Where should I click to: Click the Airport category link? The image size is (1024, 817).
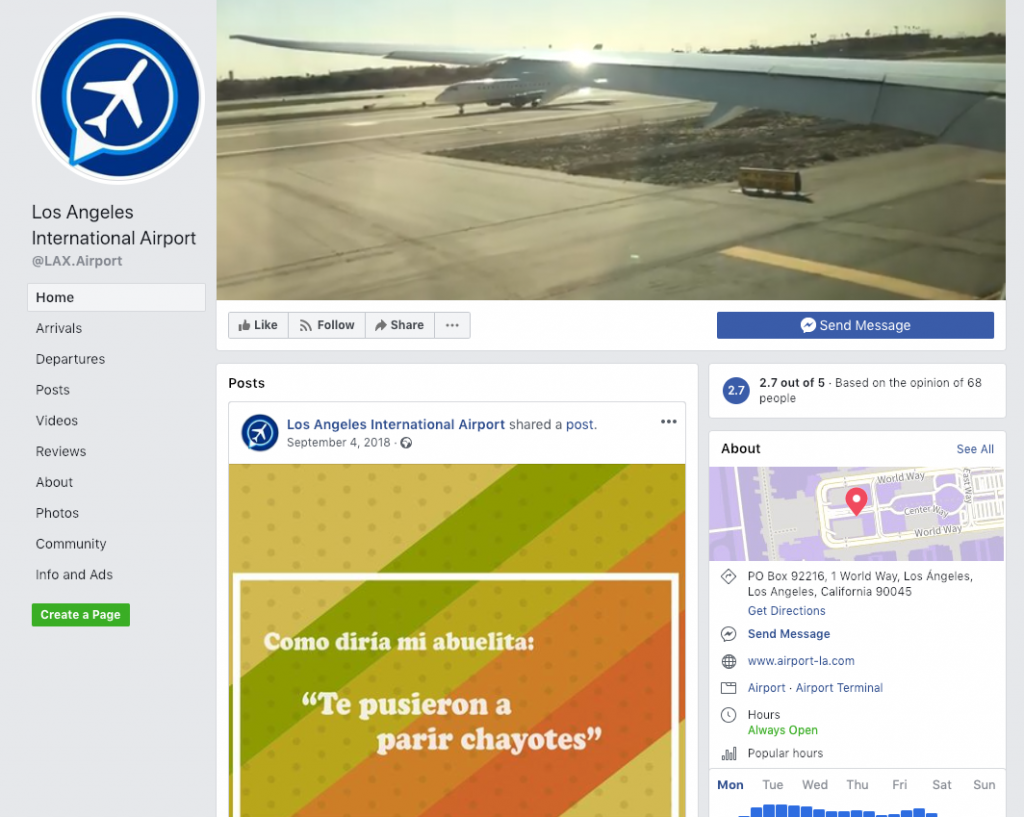pos(767,688)
